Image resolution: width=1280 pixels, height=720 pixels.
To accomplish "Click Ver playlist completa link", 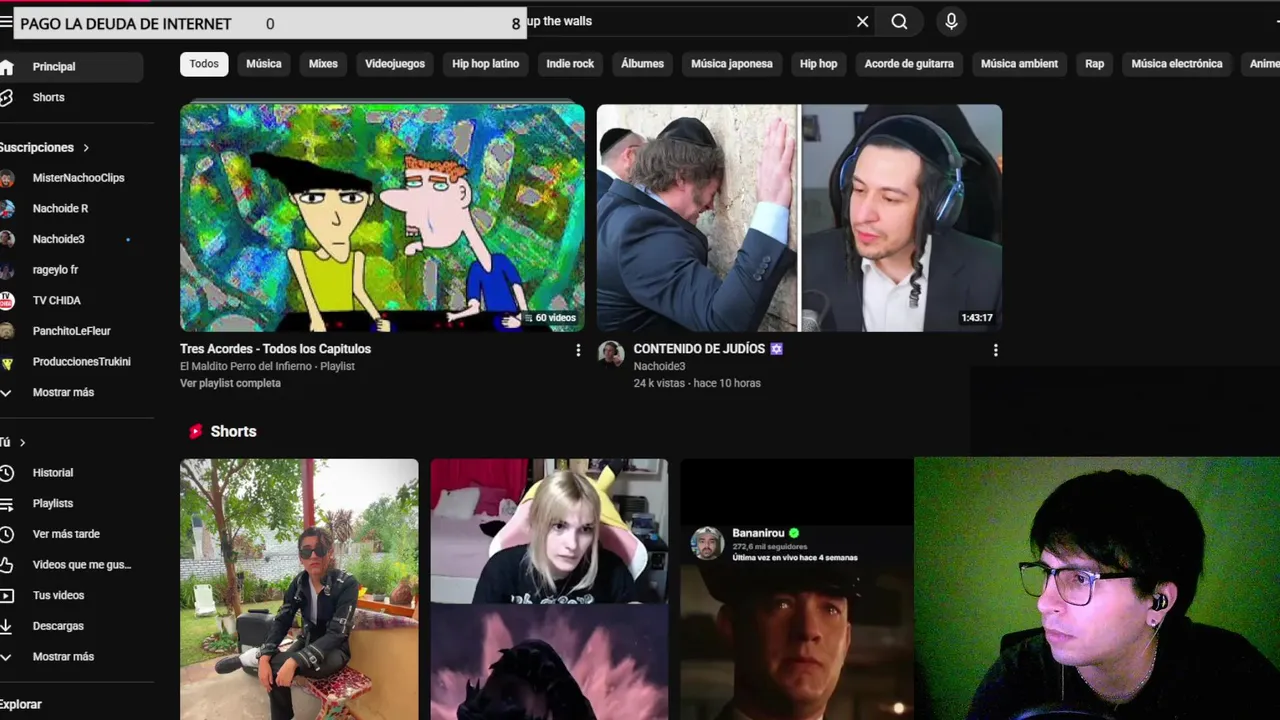I will click(x=230, y=384).
